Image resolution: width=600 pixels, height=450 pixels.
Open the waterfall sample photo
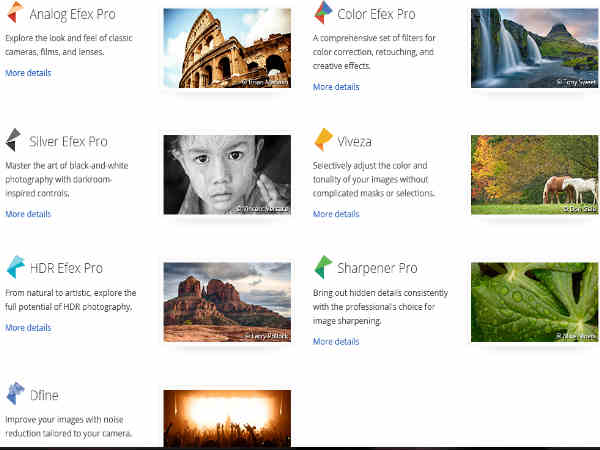click(534, 48)
